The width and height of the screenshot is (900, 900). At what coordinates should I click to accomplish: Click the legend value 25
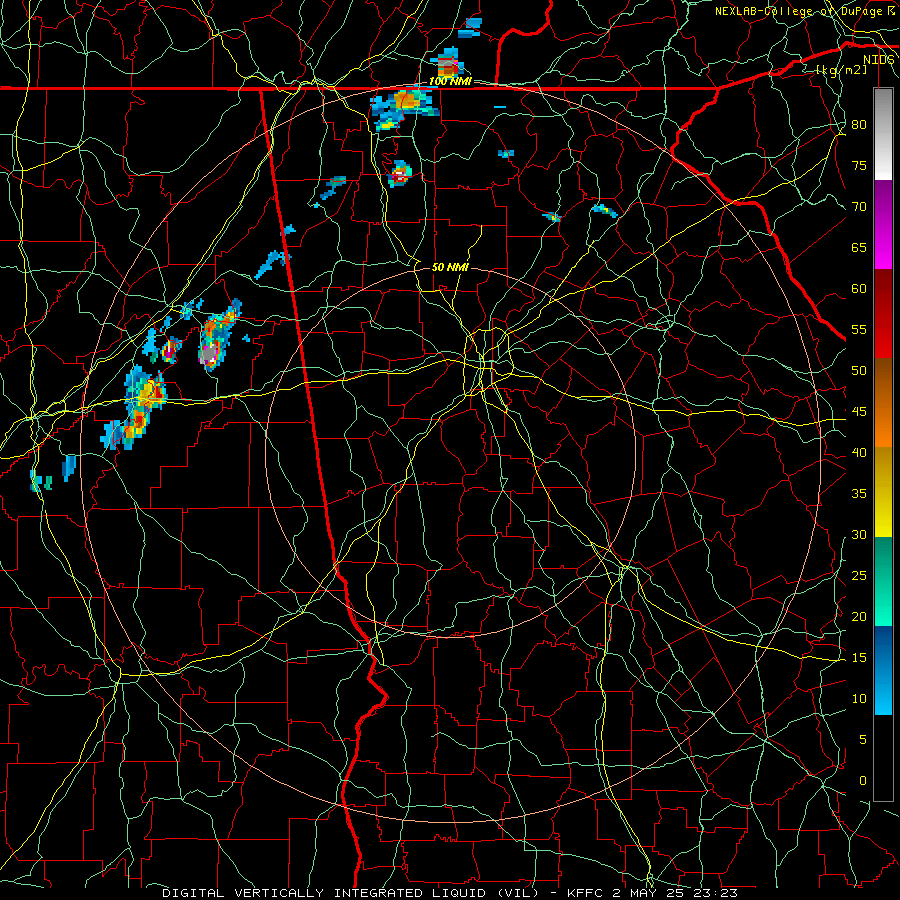859,575
